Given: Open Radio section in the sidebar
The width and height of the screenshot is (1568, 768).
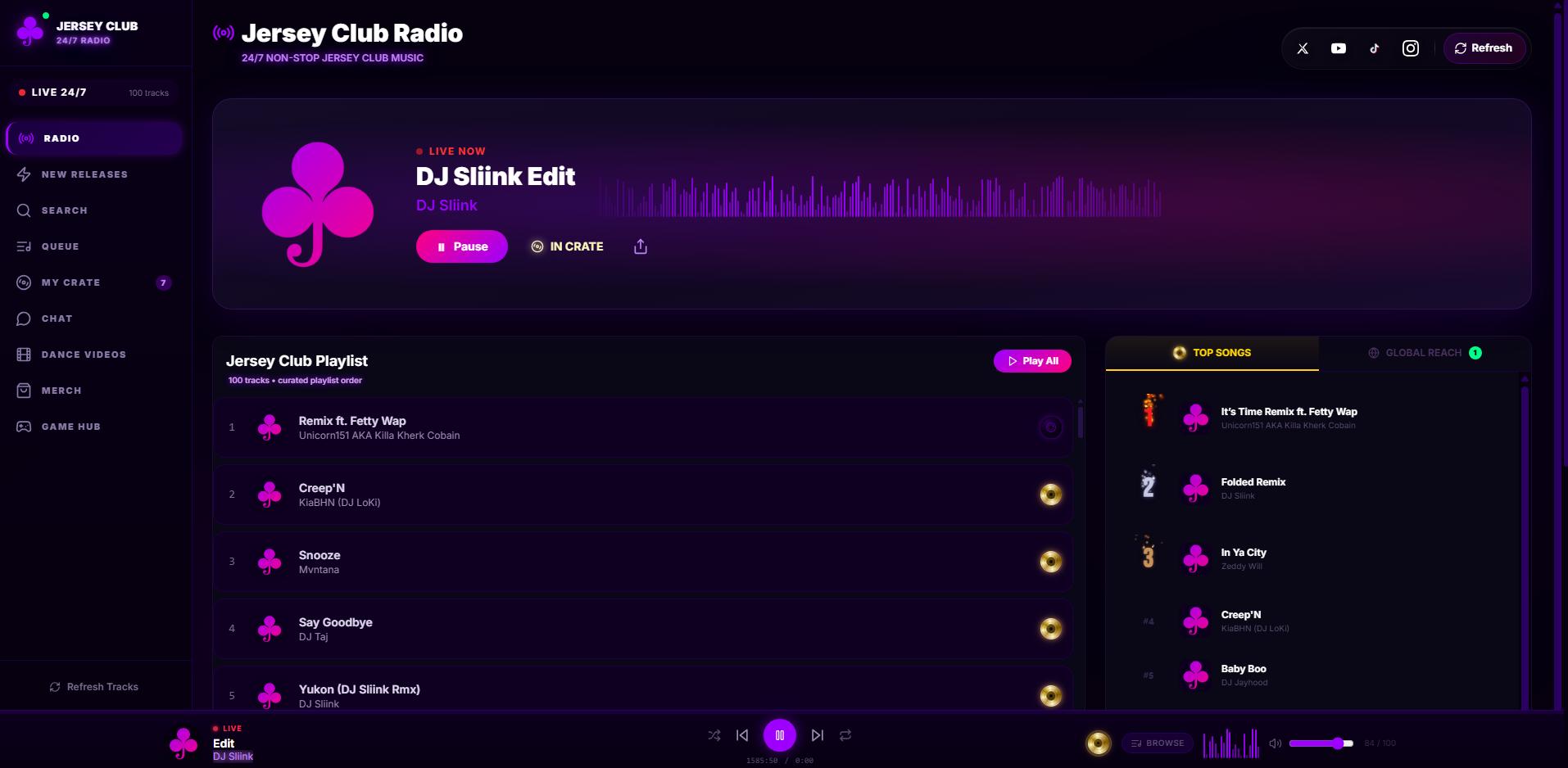Looking at the screenshot, I should (61, 138).
